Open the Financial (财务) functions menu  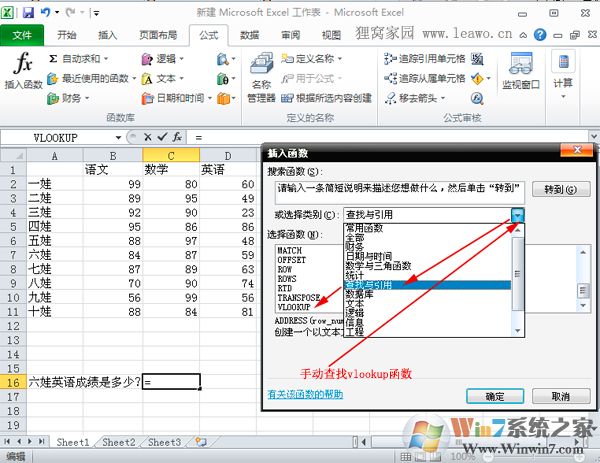tap(68, 98)
